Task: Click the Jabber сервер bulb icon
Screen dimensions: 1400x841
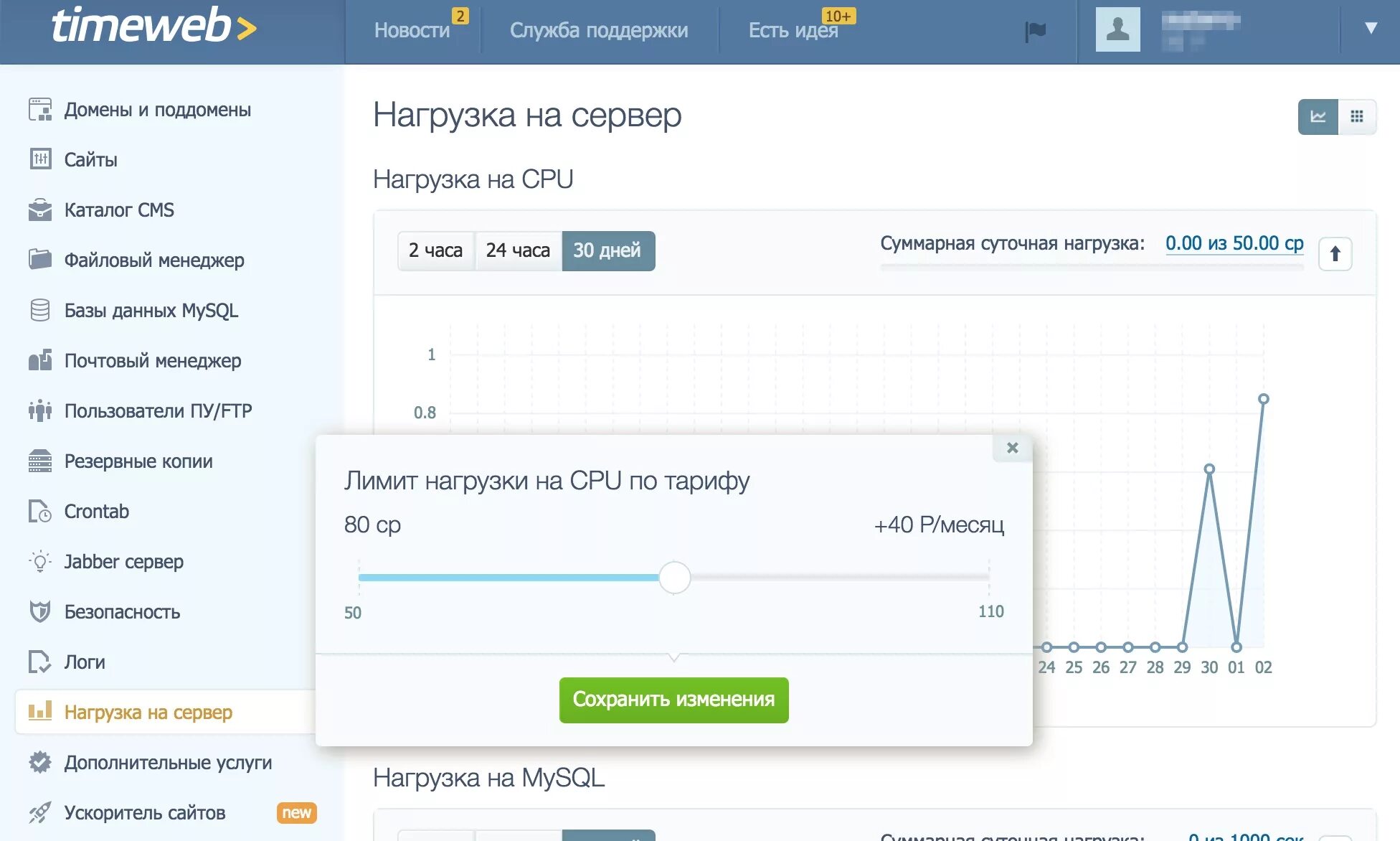Action: 40,561
